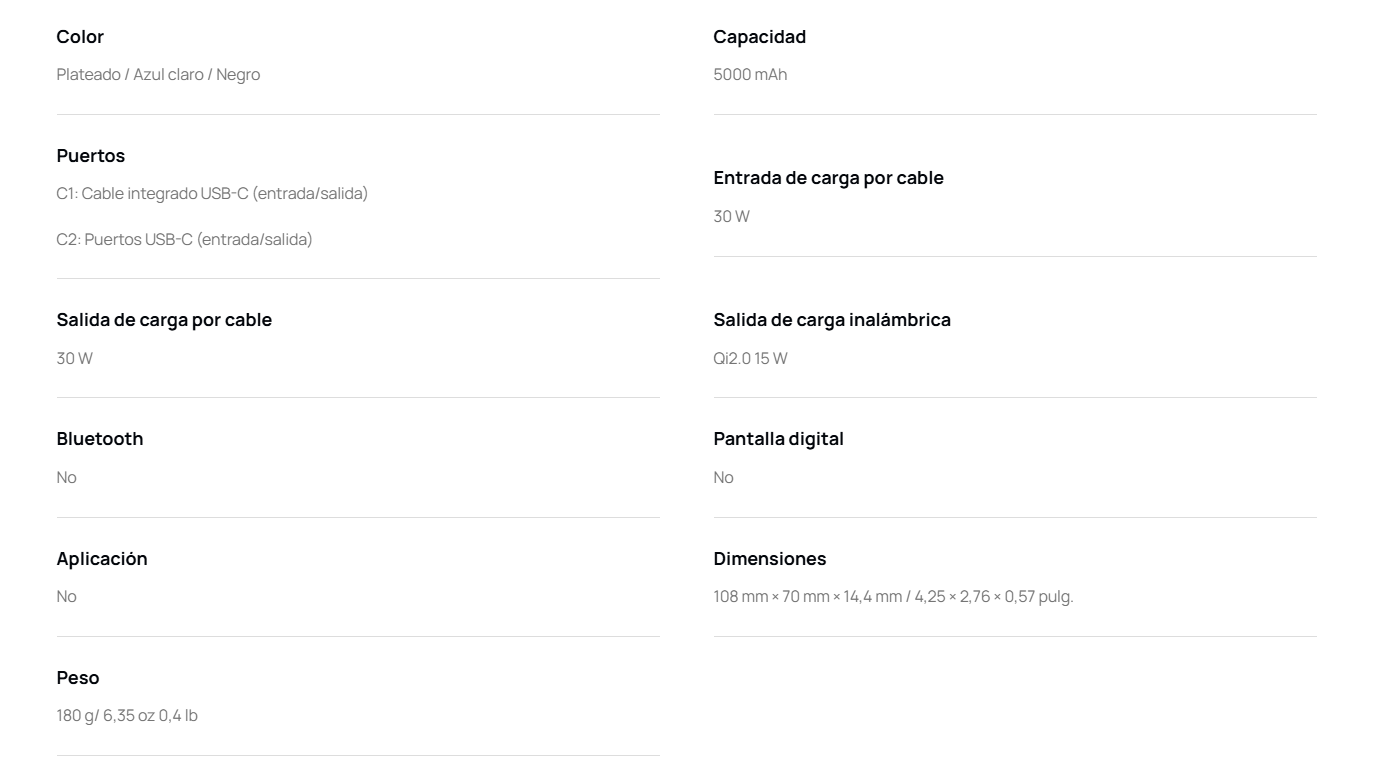Click the Salida de carga inalámbrica heading
The image size is (1393, 760).
point(832,320)
